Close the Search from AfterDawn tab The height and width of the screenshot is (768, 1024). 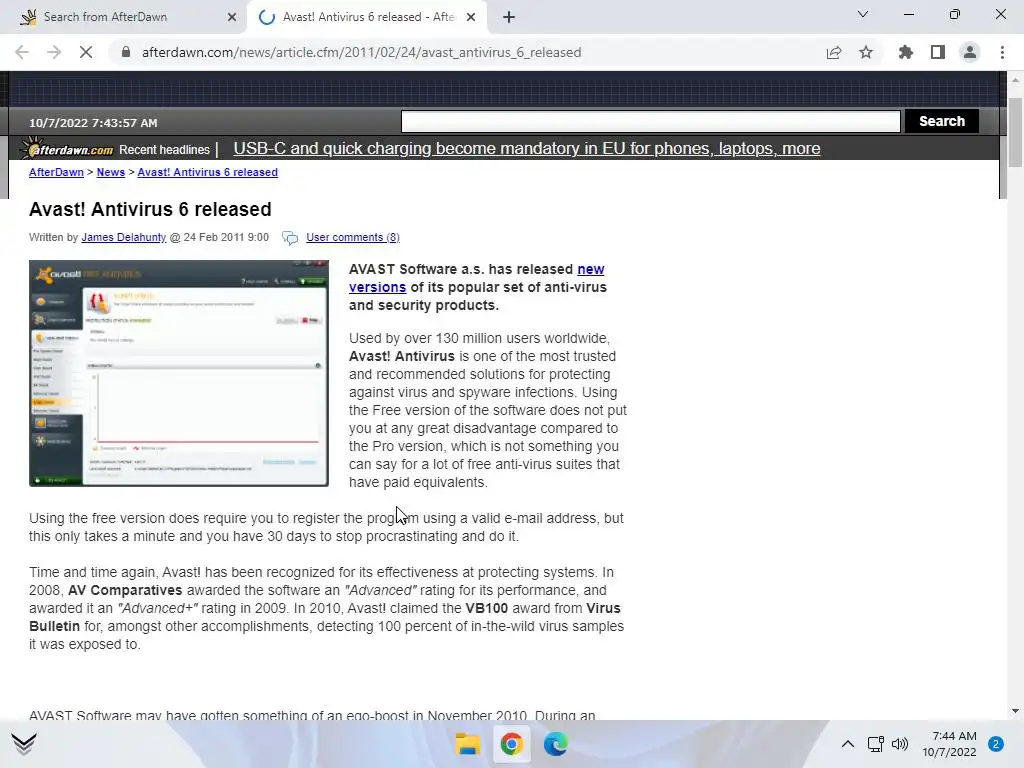(x=232, y=17)
